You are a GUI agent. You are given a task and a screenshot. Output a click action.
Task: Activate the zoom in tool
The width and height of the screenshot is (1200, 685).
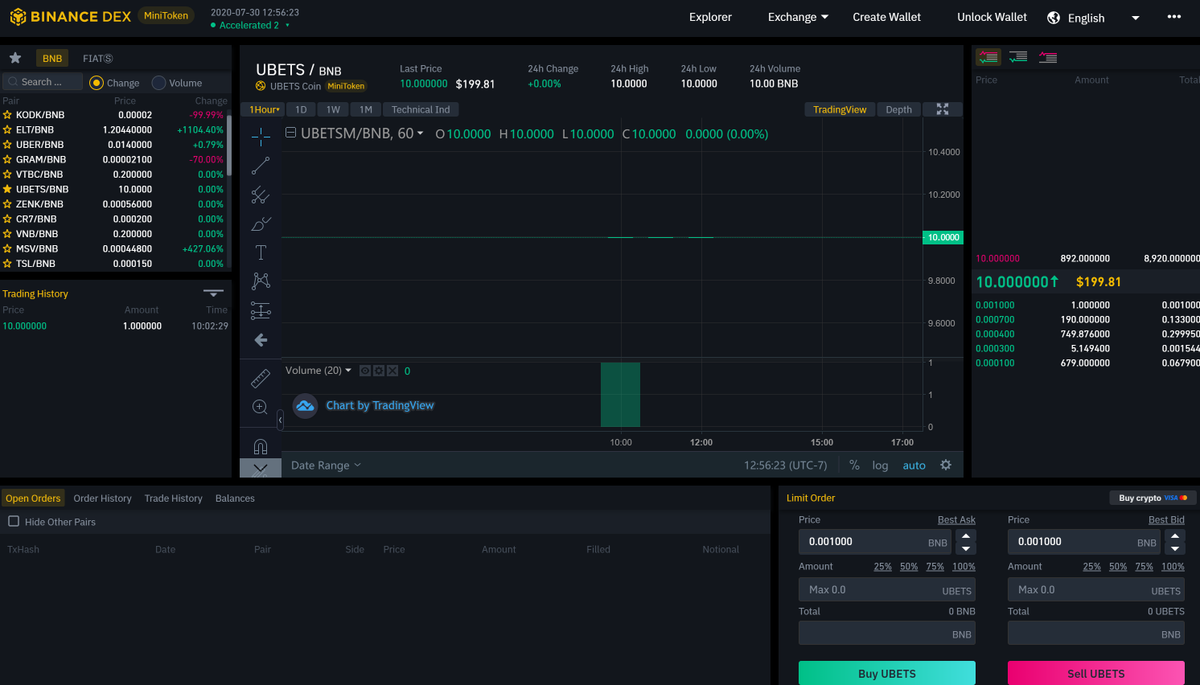[x=260, y=407]
